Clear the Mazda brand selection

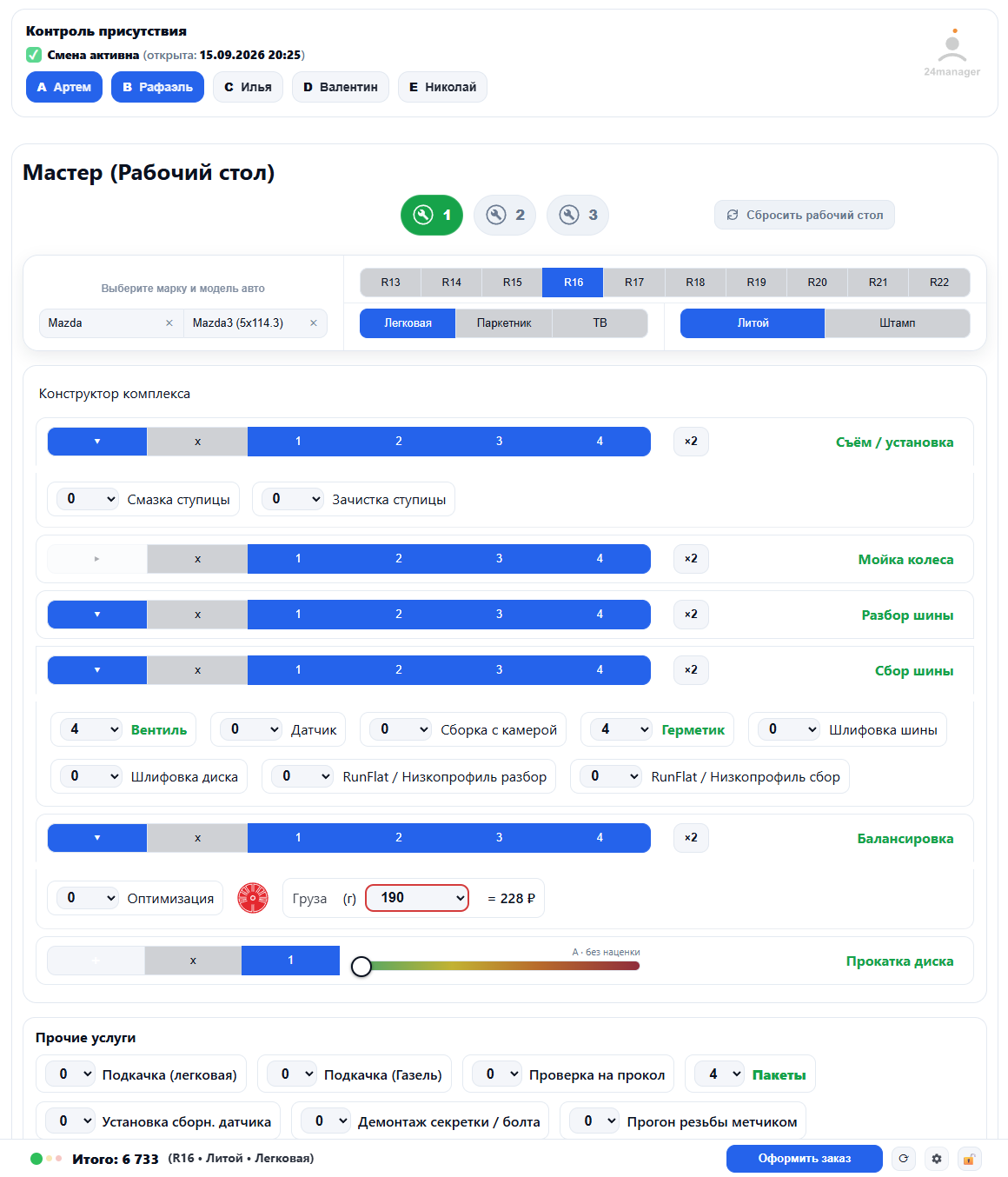pyautogui.click(x=169, y=323)
